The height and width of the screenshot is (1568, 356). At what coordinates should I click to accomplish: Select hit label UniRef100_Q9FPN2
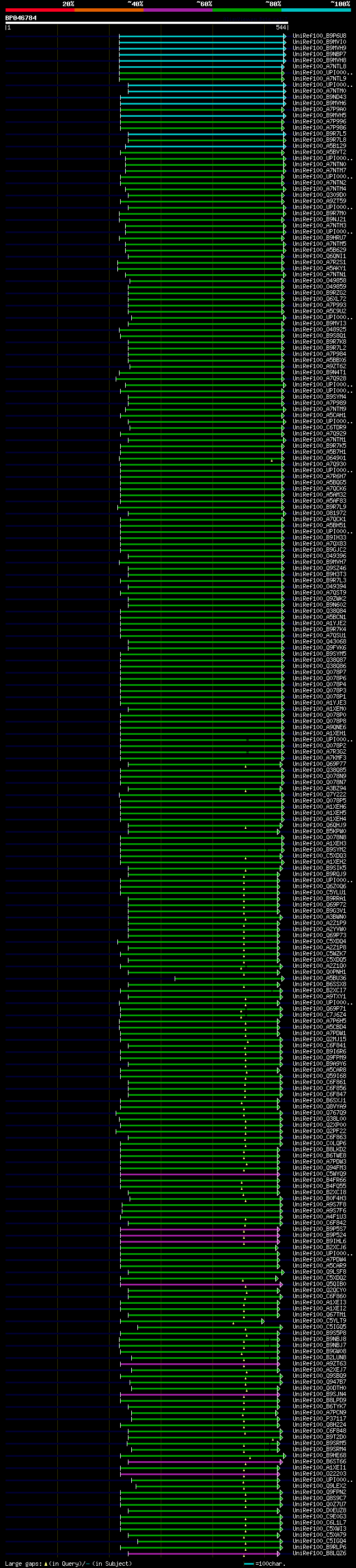tap(319, 1492)
